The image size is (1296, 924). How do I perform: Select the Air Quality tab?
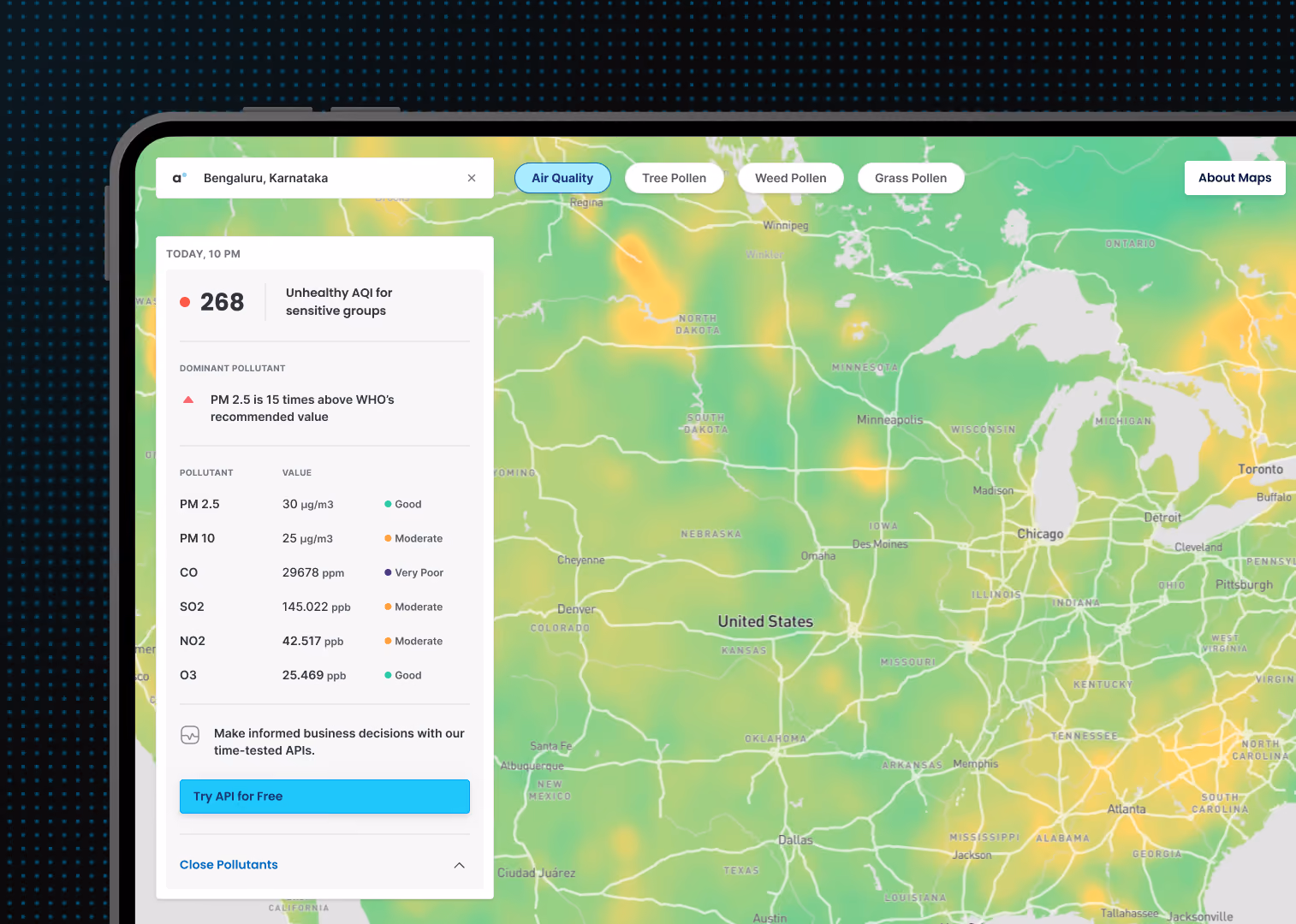(562, 178)
